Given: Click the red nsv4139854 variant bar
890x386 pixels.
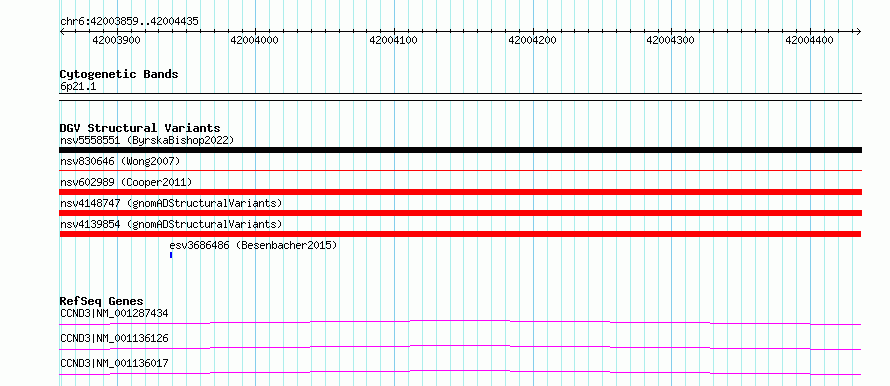Looking at the screenshot, I should pos(460,234).
